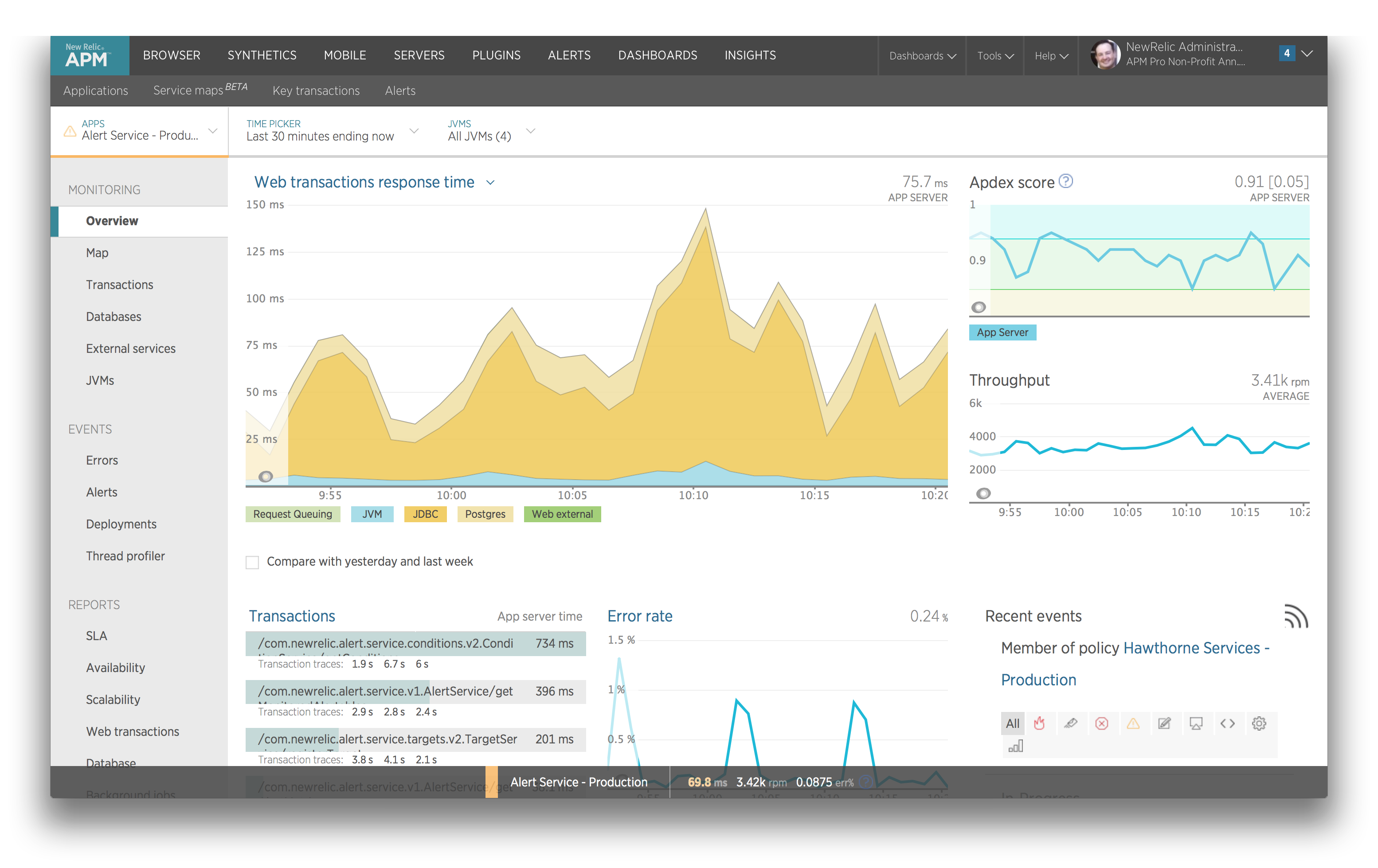Viewport: 1378px width, 868px height.
Task: Open the Error rate heading link
Action: tap(640, 616)
